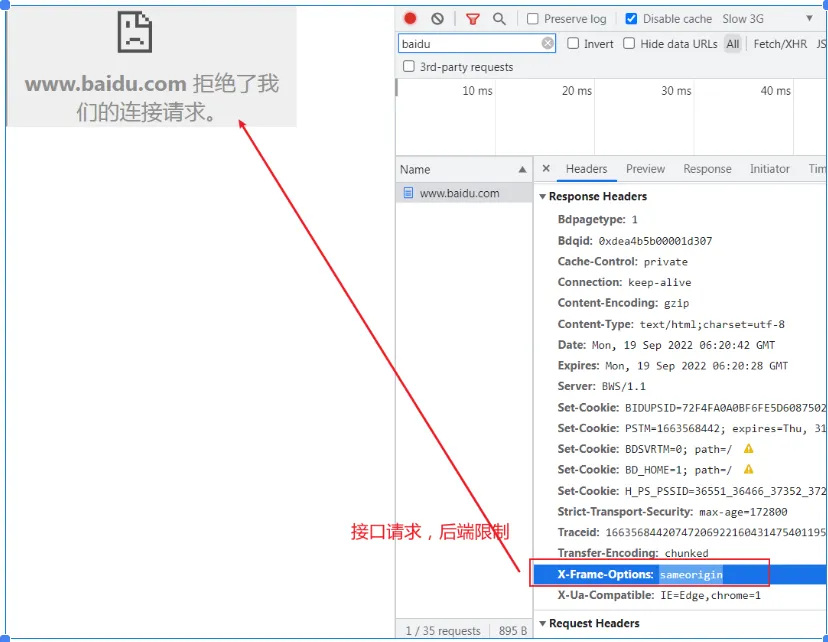Stop recording network log
The width and height of the screenshot is (828, 642).
tap(410, 17)
